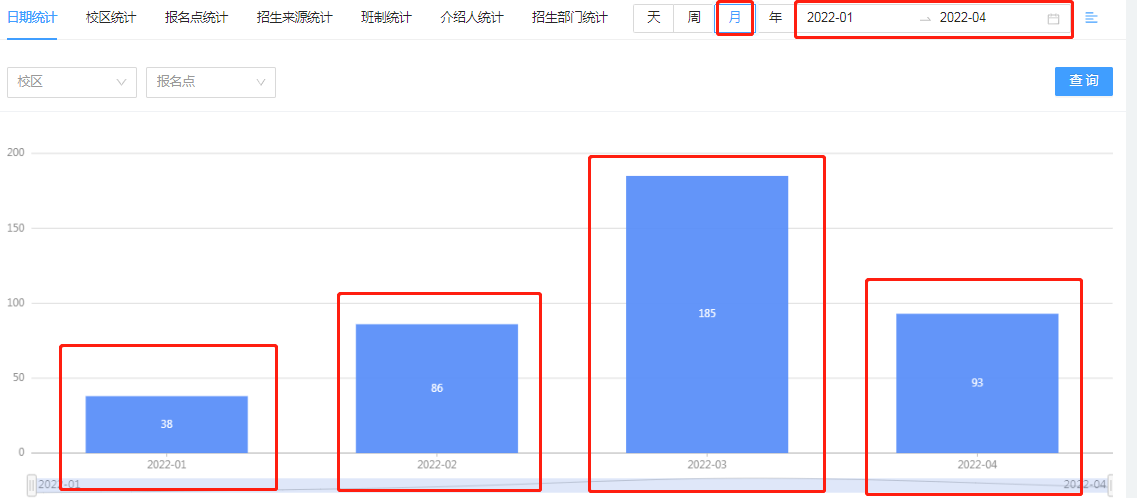Click the 2022-03 bar showing 185

707,315
